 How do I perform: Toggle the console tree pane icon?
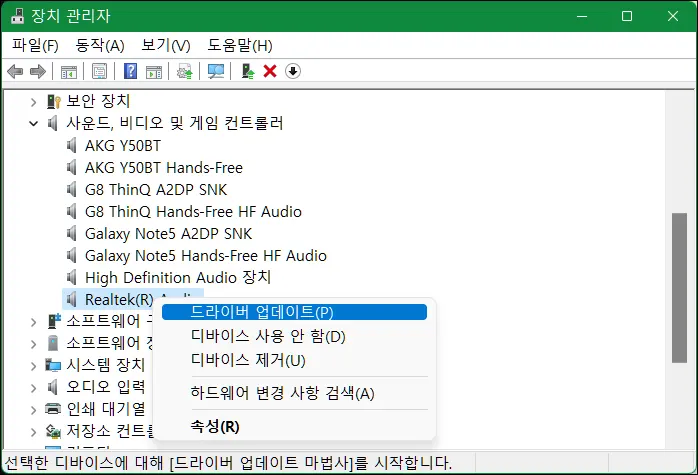[69, 71]
